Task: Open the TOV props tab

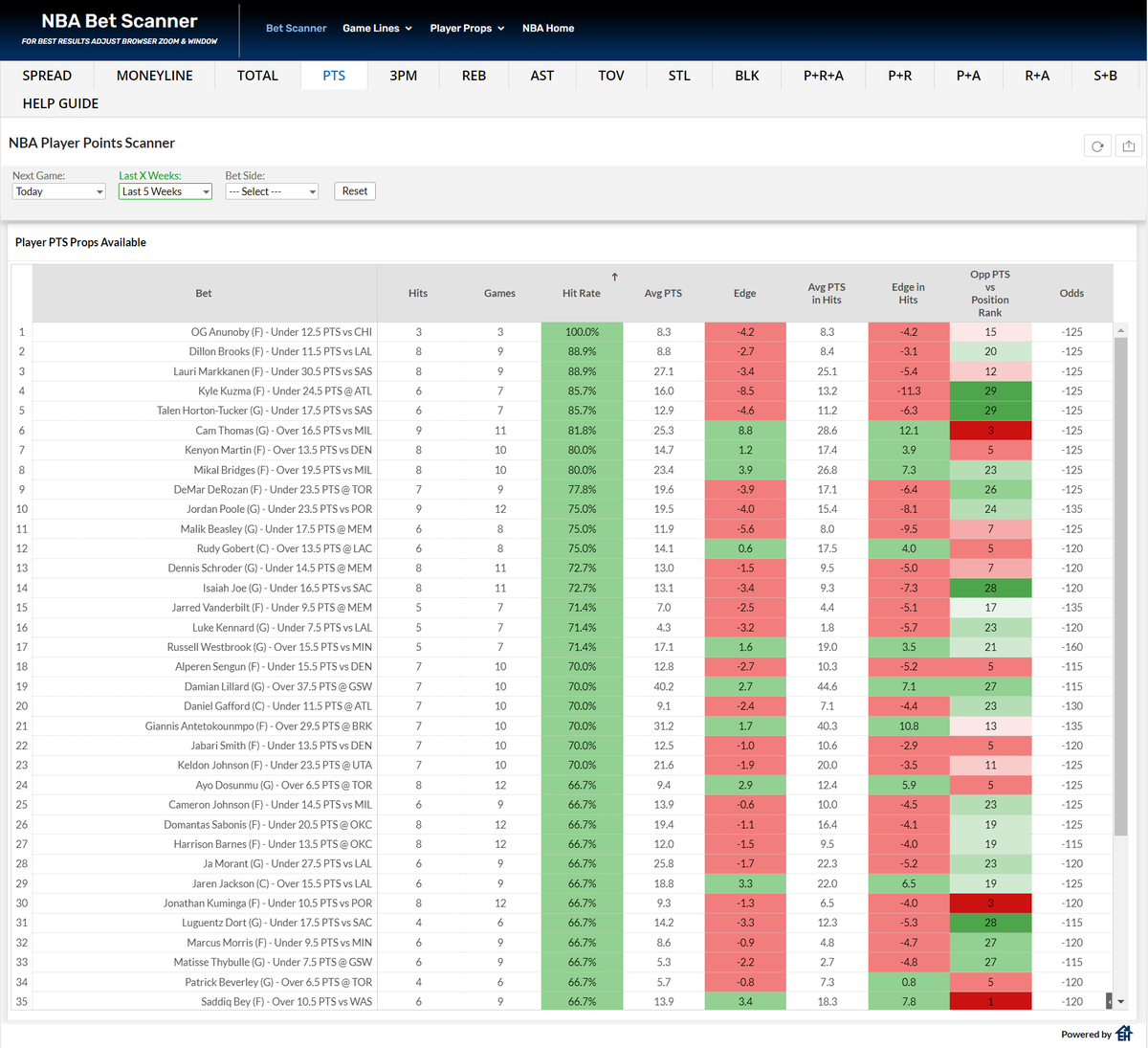Action: coord(610,75)
